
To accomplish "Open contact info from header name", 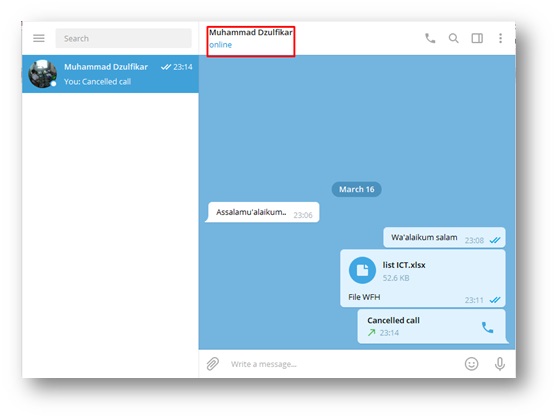I will (x=251, y=32).
